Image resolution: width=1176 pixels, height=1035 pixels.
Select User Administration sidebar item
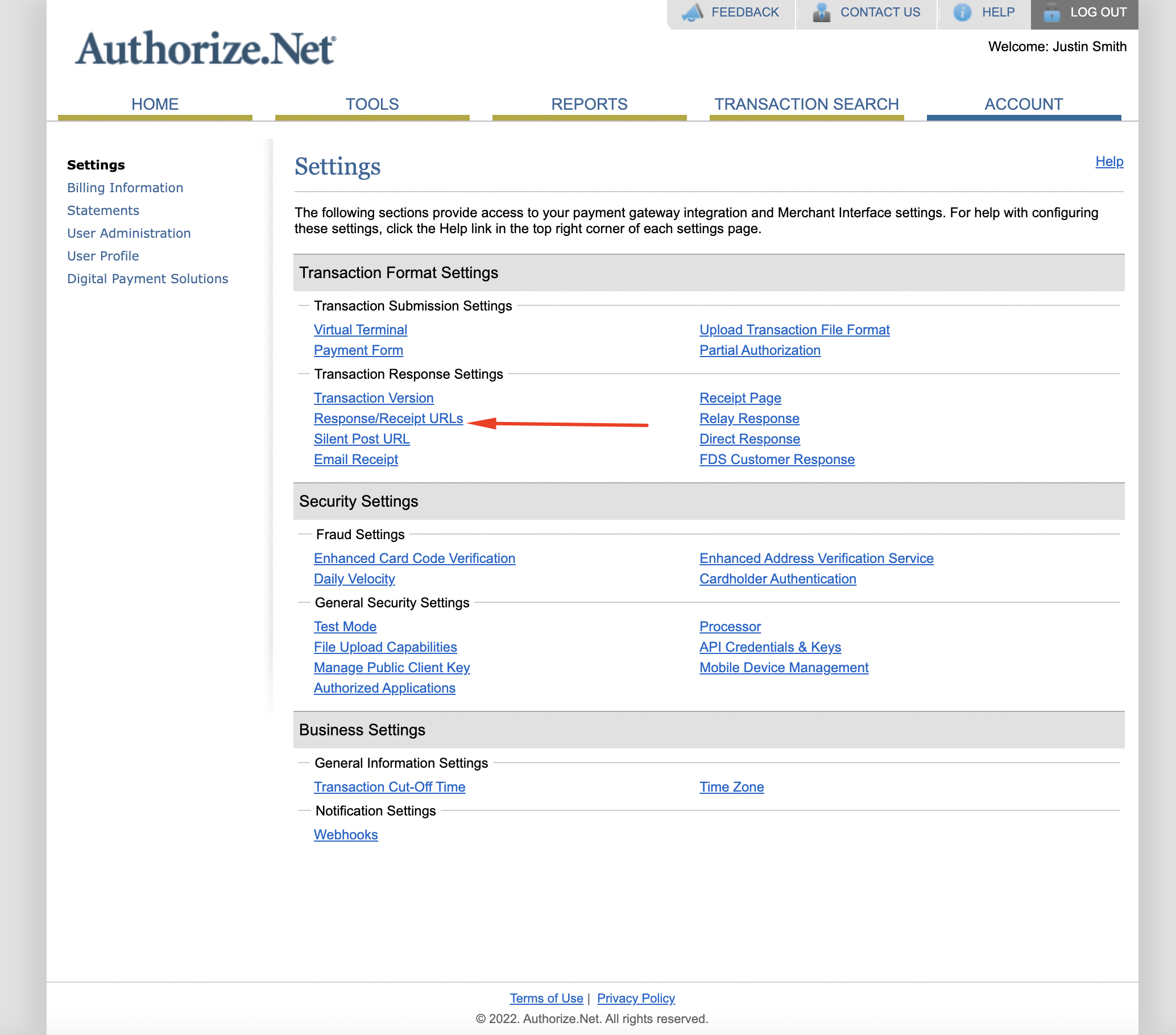tap(129, 233)
